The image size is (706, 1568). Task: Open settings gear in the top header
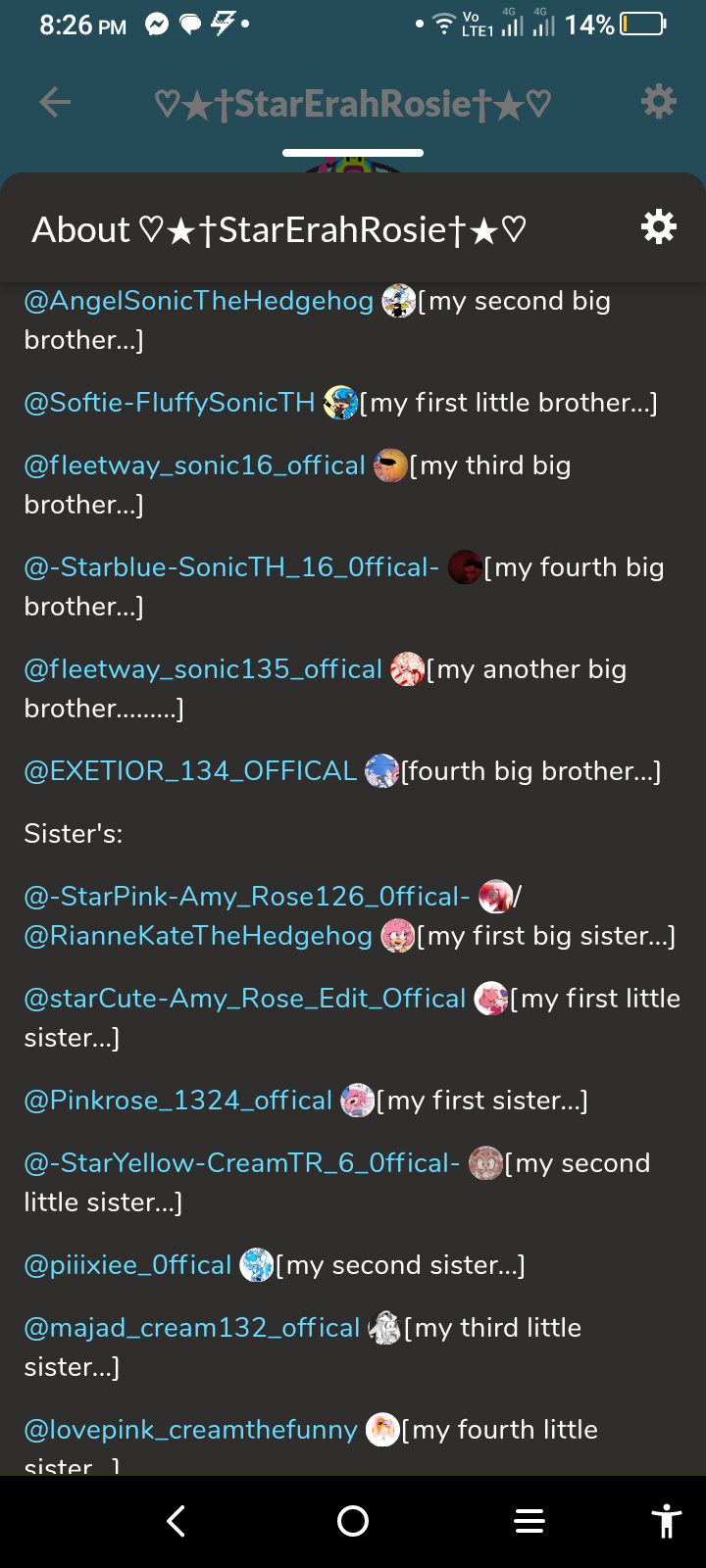pyautogui.click(x=658, y=101)
